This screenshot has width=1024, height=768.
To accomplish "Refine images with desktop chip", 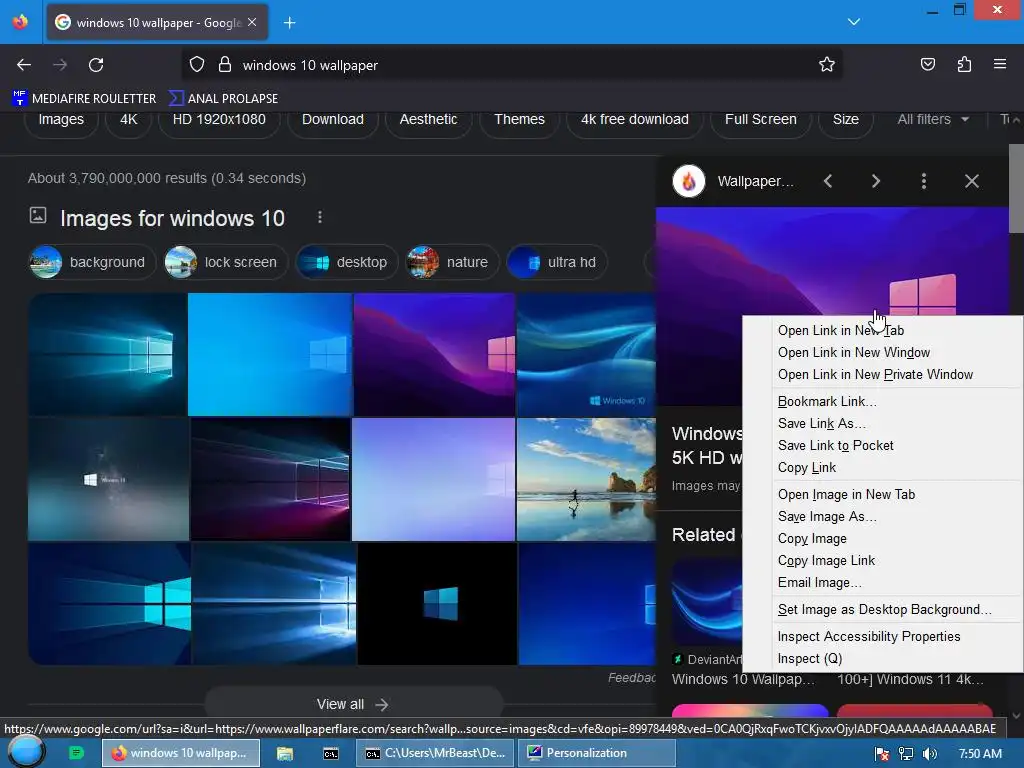I will pyautogui.click(x=346, y=263).
